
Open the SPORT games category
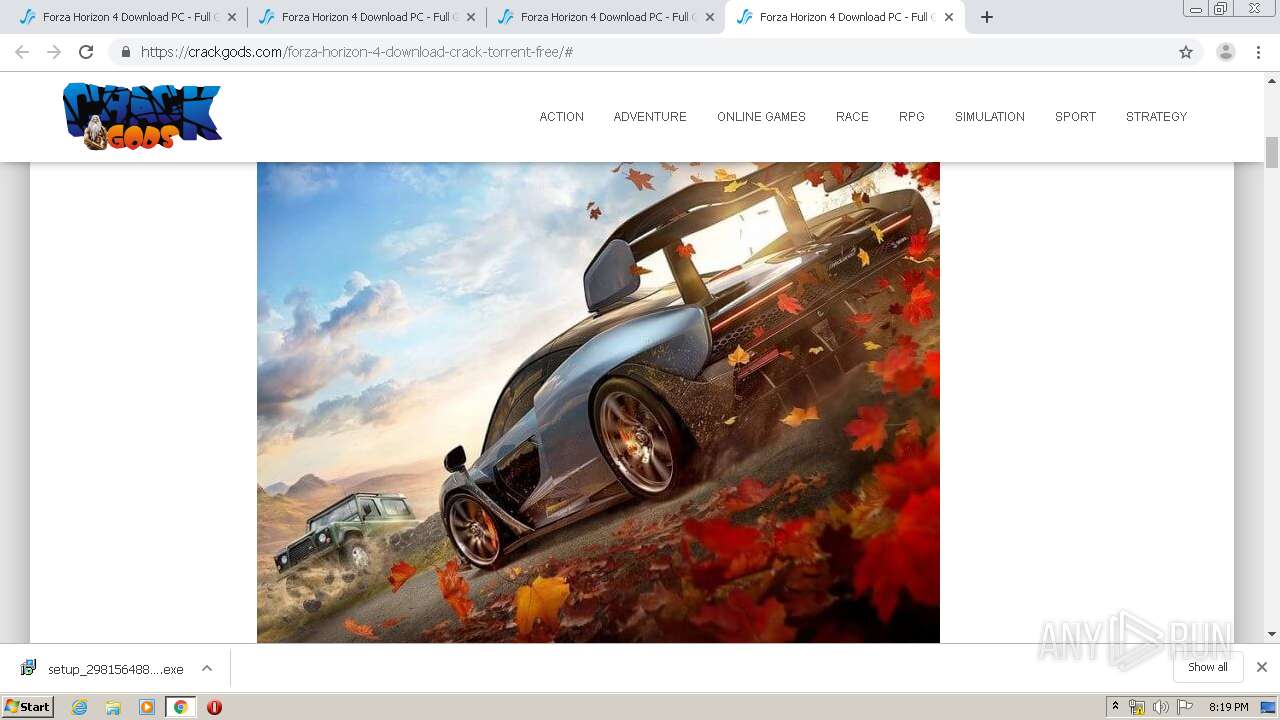[1075, 117]
